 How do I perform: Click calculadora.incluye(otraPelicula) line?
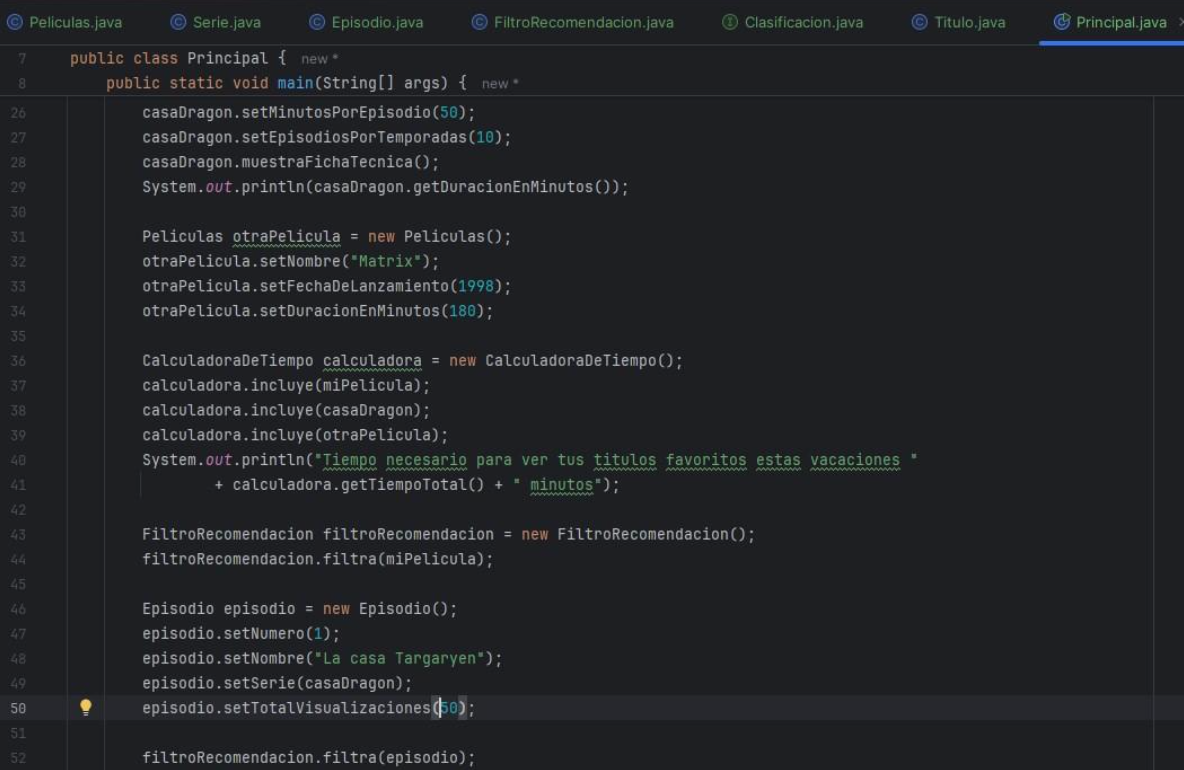pos(294,436)
